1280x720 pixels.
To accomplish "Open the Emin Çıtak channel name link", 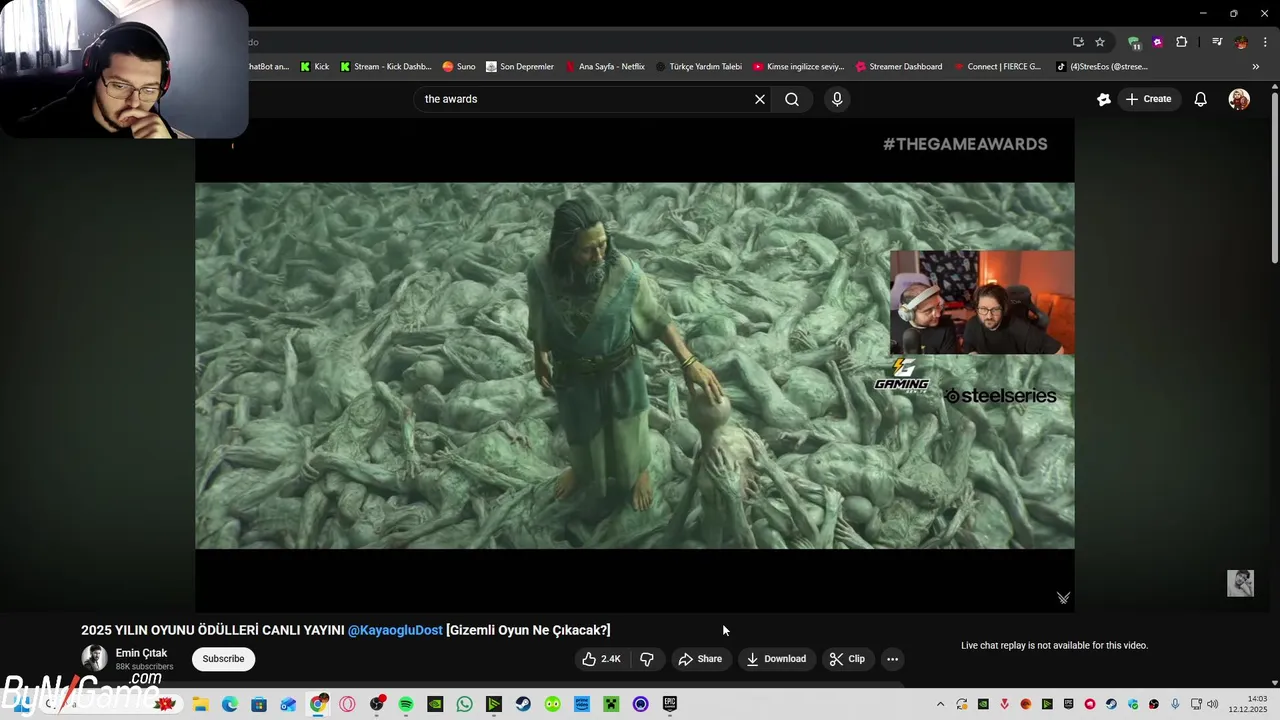I will pos(141,653).
